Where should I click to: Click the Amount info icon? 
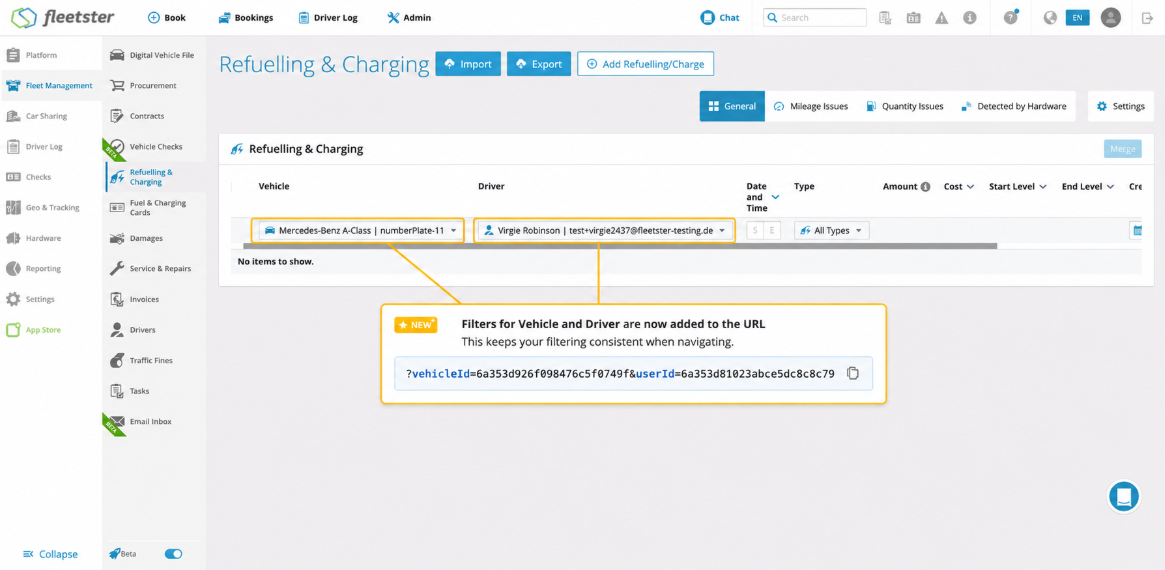tap(926, 187)
